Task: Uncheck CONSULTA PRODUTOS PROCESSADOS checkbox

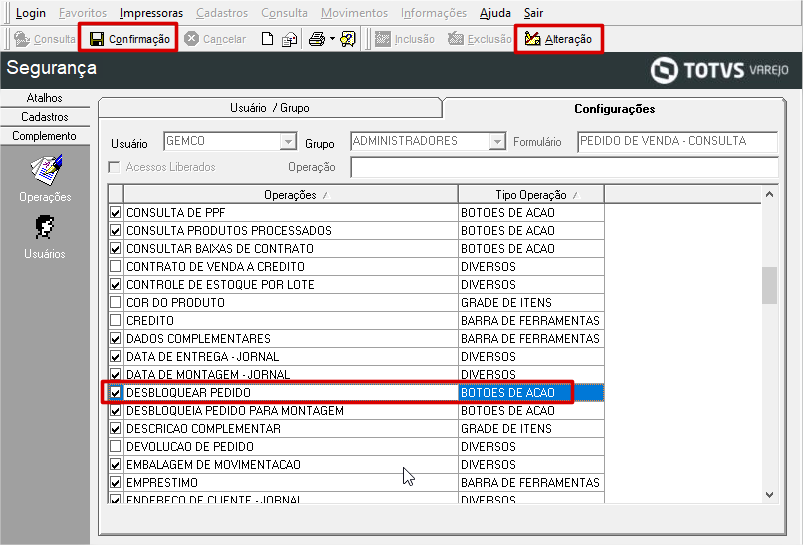Action: coord(116,230)
